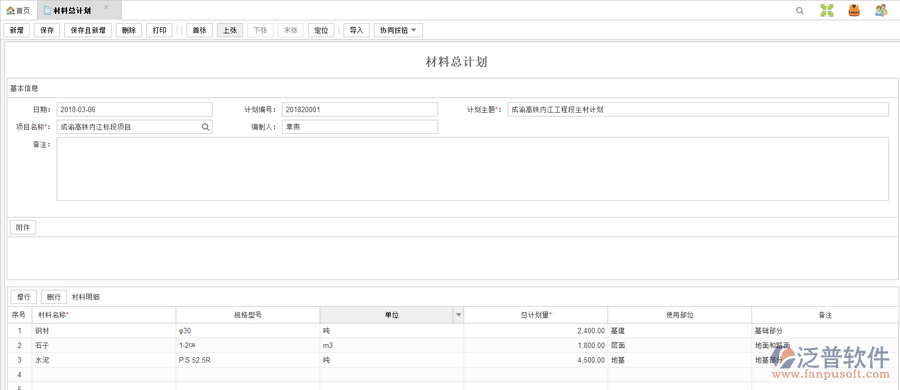This screenshot has width=900, height=390.
Task: Go to the first record with 首张
Action: tap(200, 30)
